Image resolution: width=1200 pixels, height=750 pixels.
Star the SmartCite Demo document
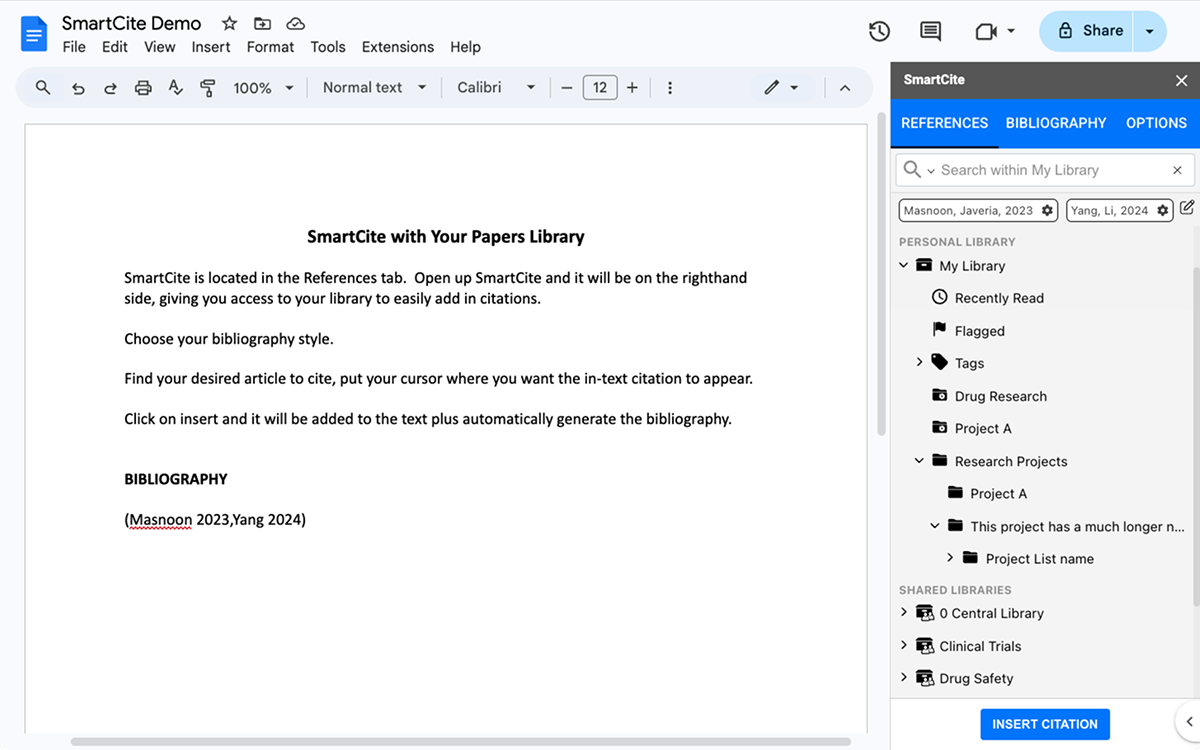(229, 23)
